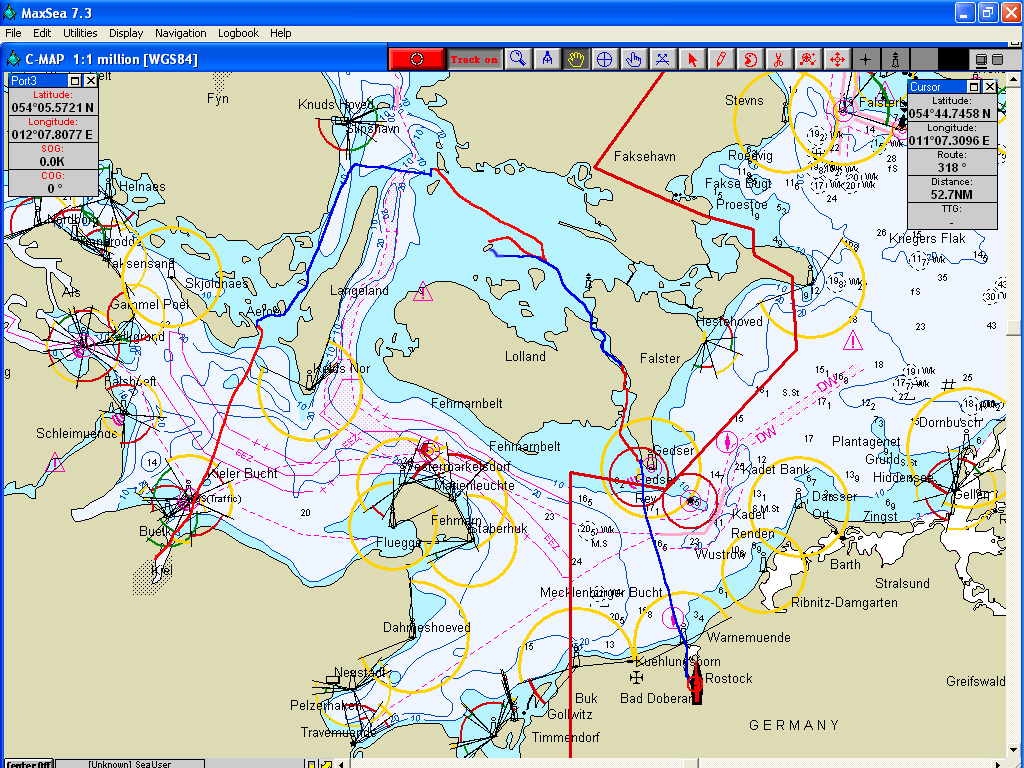Viewport: 1024px width, 768px height.
Task: Select the magnifier zoom tool
Action: pyautogui.click(x=518, y=59)
